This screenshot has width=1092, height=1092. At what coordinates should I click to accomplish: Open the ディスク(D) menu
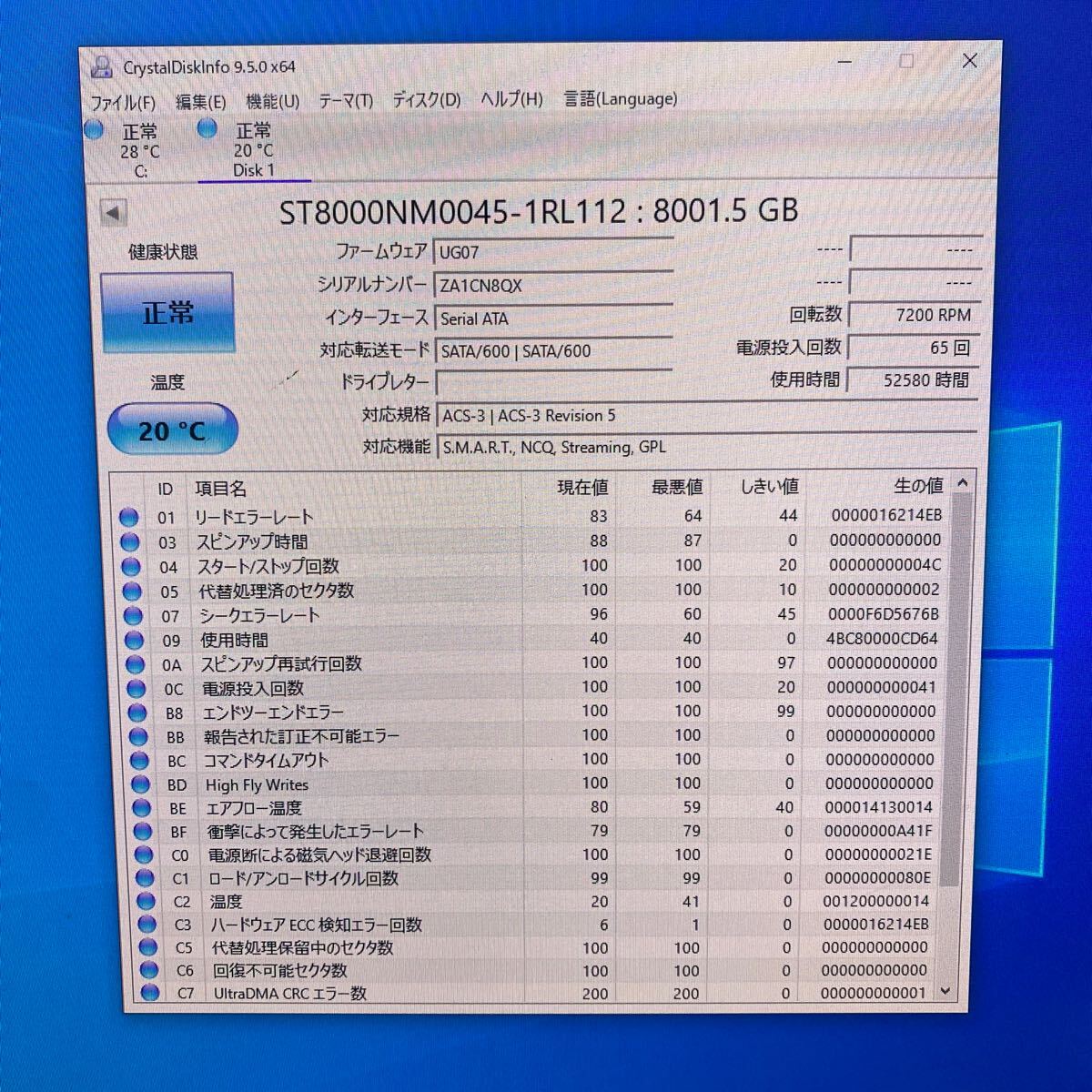[x=427, y=99]
